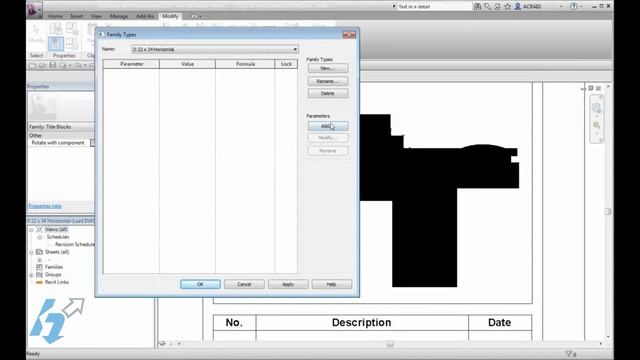Click the Help question mark icon

[574, 7]
